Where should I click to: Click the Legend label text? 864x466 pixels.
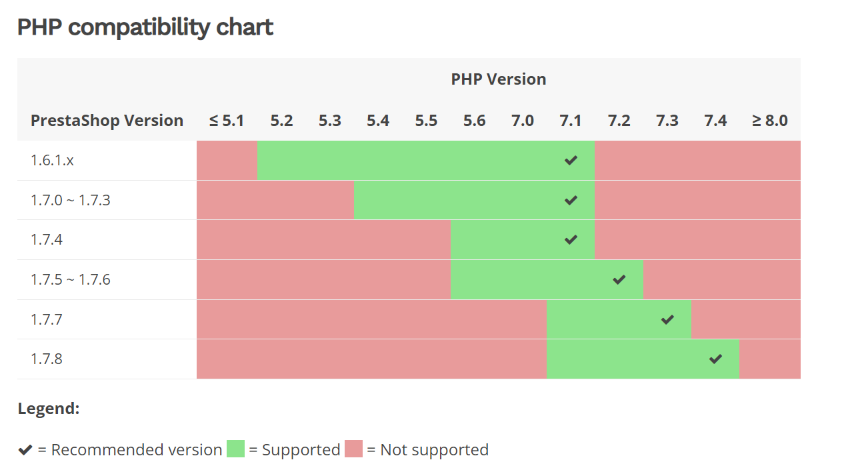click(x=49, y=408)
